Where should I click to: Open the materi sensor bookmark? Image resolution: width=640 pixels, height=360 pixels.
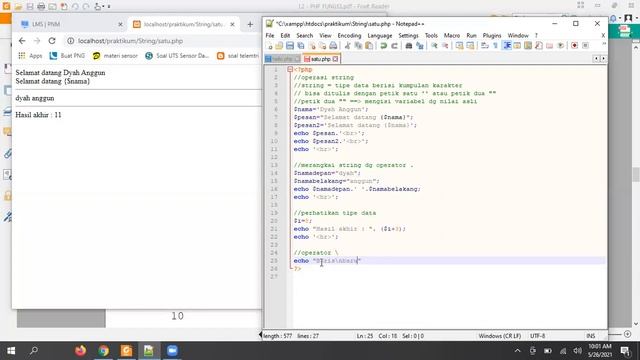115,56
